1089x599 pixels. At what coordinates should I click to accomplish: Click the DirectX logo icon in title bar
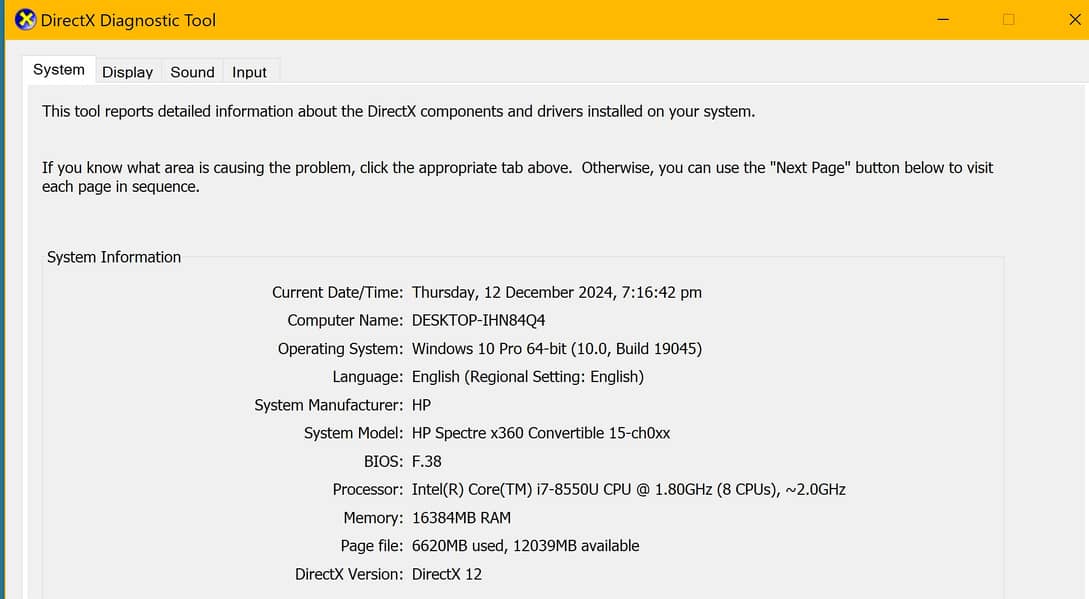(x=26, y=20)
